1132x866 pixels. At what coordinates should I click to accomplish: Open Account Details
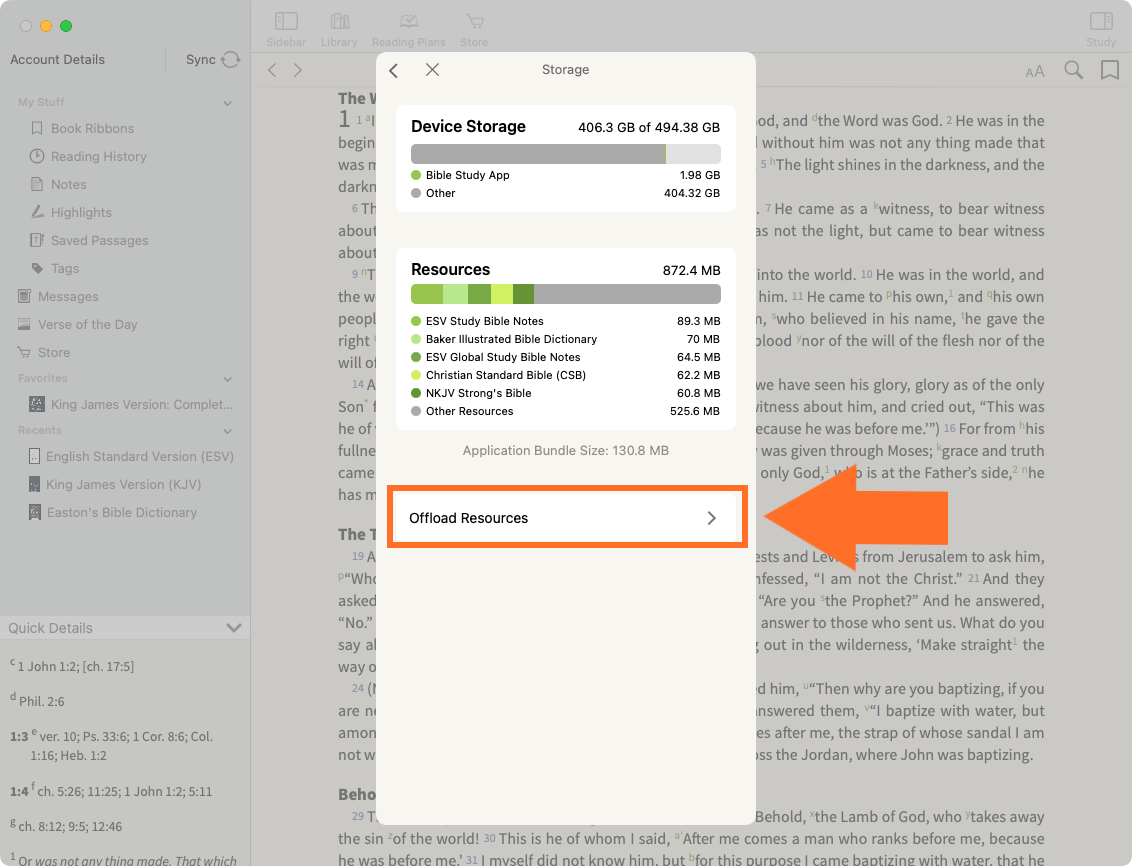[x=57, y=60]
